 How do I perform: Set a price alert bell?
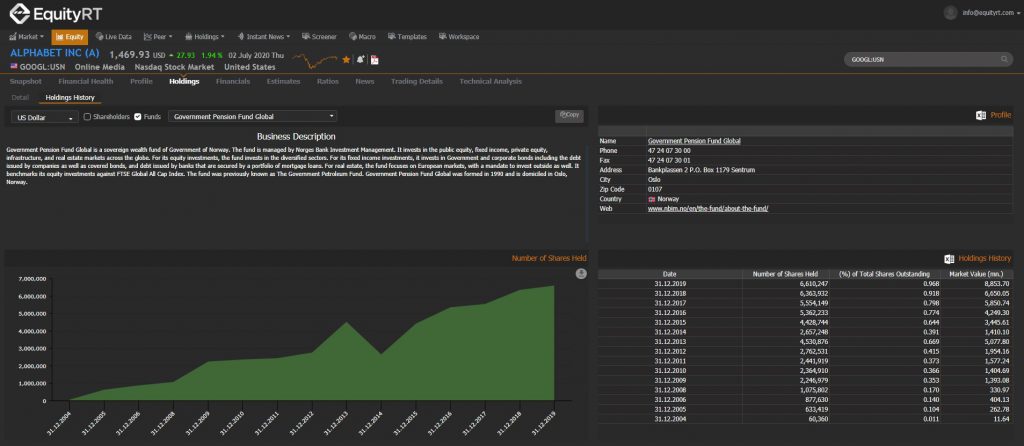tap(360, 59)
